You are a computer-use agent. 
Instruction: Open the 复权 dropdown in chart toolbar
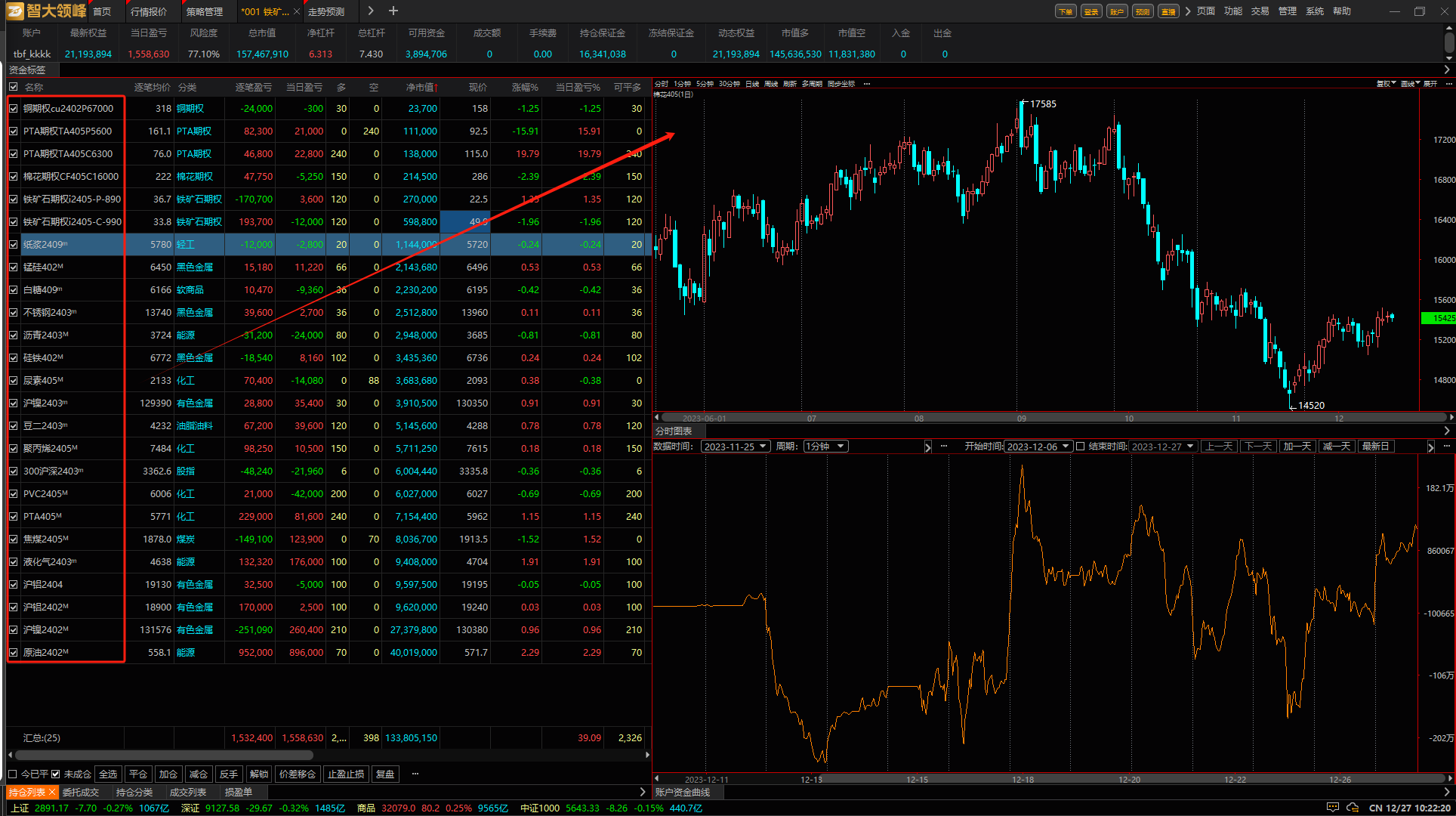coord(1386,84)
